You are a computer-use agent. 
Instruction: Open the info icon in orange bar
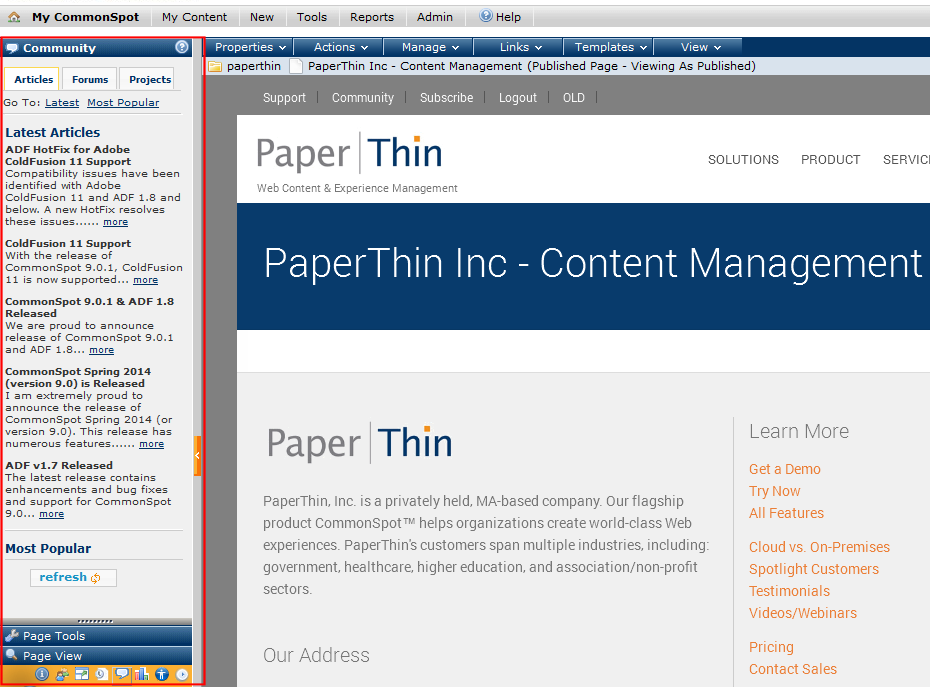coord(42,674)
